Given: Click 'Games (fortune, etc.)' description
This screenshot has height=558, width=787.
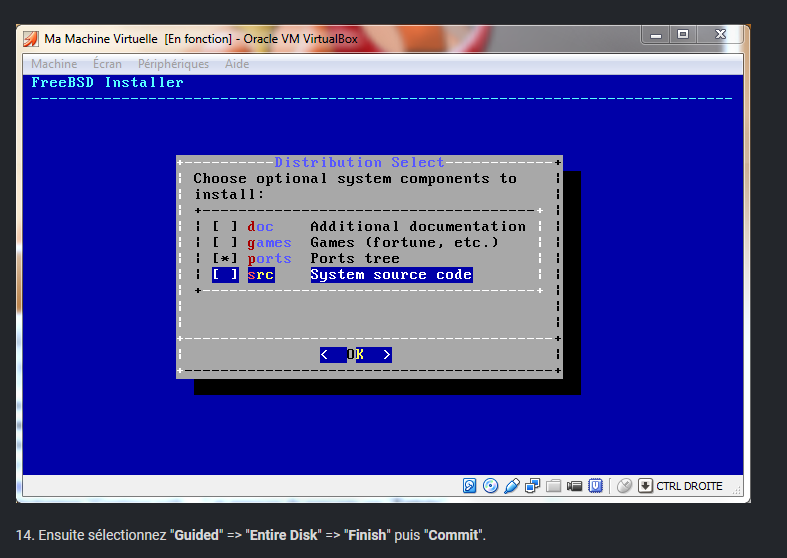Looking at the screenshot, I should (x=405, y=243).
